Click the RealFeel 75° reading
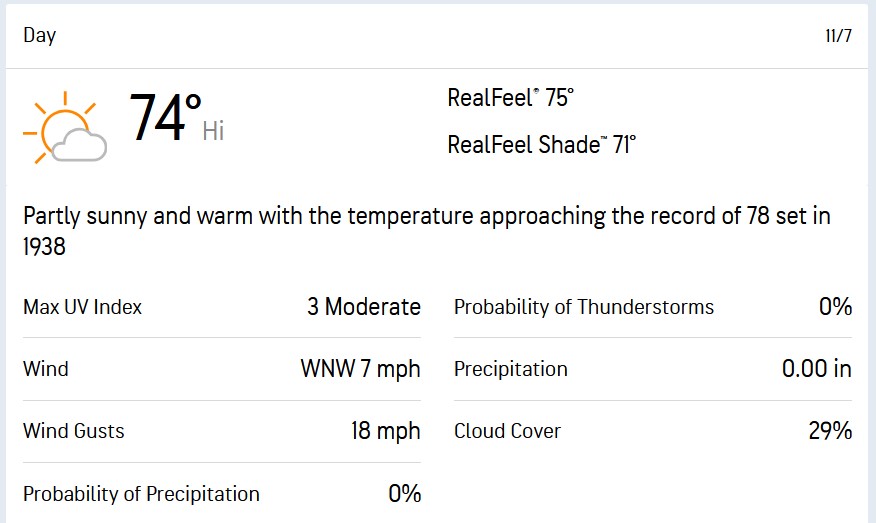The height and width of the screenshot is (523, 876). pos(510,98)
